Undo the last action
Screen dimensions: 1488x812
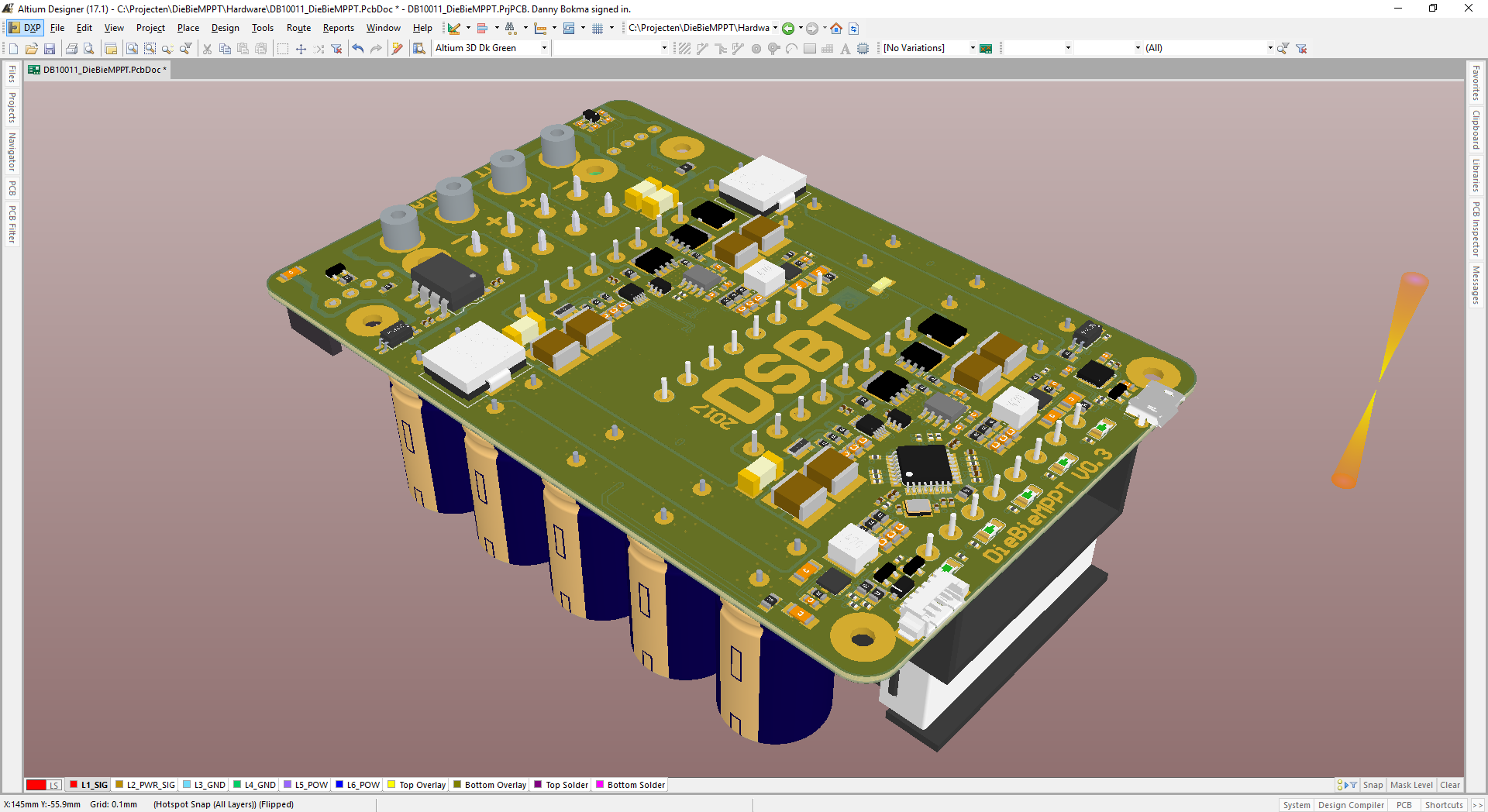(x=358, y=49)
